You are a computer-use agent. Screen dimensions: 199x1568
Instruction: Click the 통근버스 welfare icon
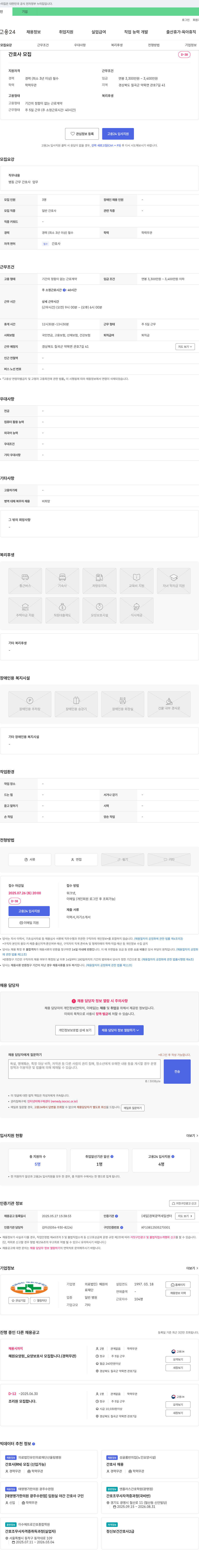pyautogui.click(x=25, y=581)
